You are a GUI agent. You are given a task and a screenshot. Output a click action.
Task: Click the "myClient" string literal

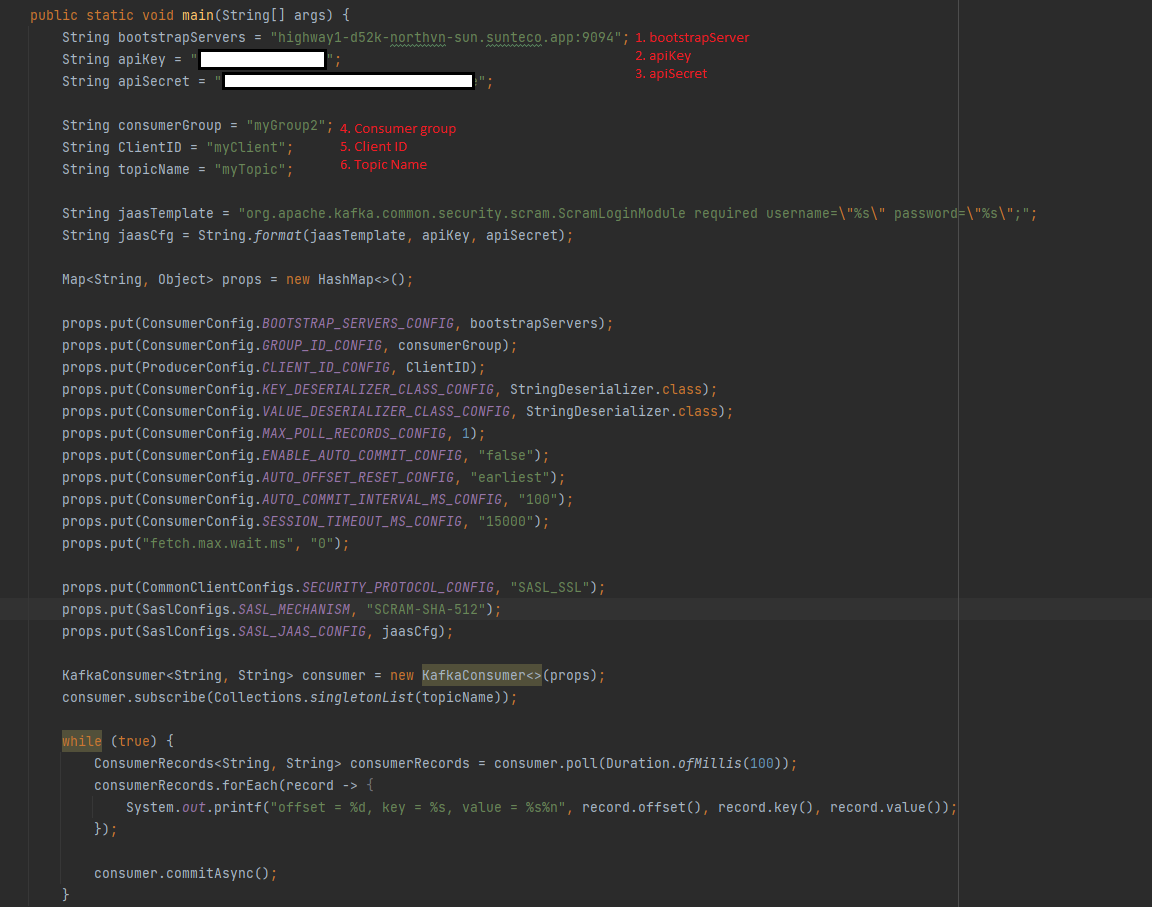pyautogui.click(x=246, y=147)
